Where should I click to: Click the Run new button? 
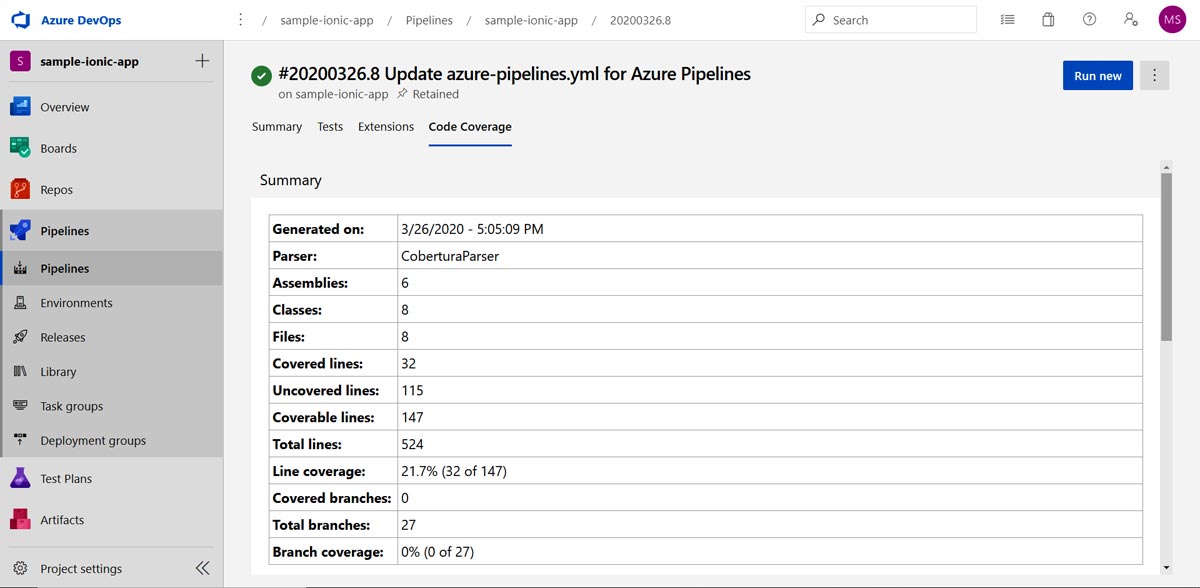1097,76
